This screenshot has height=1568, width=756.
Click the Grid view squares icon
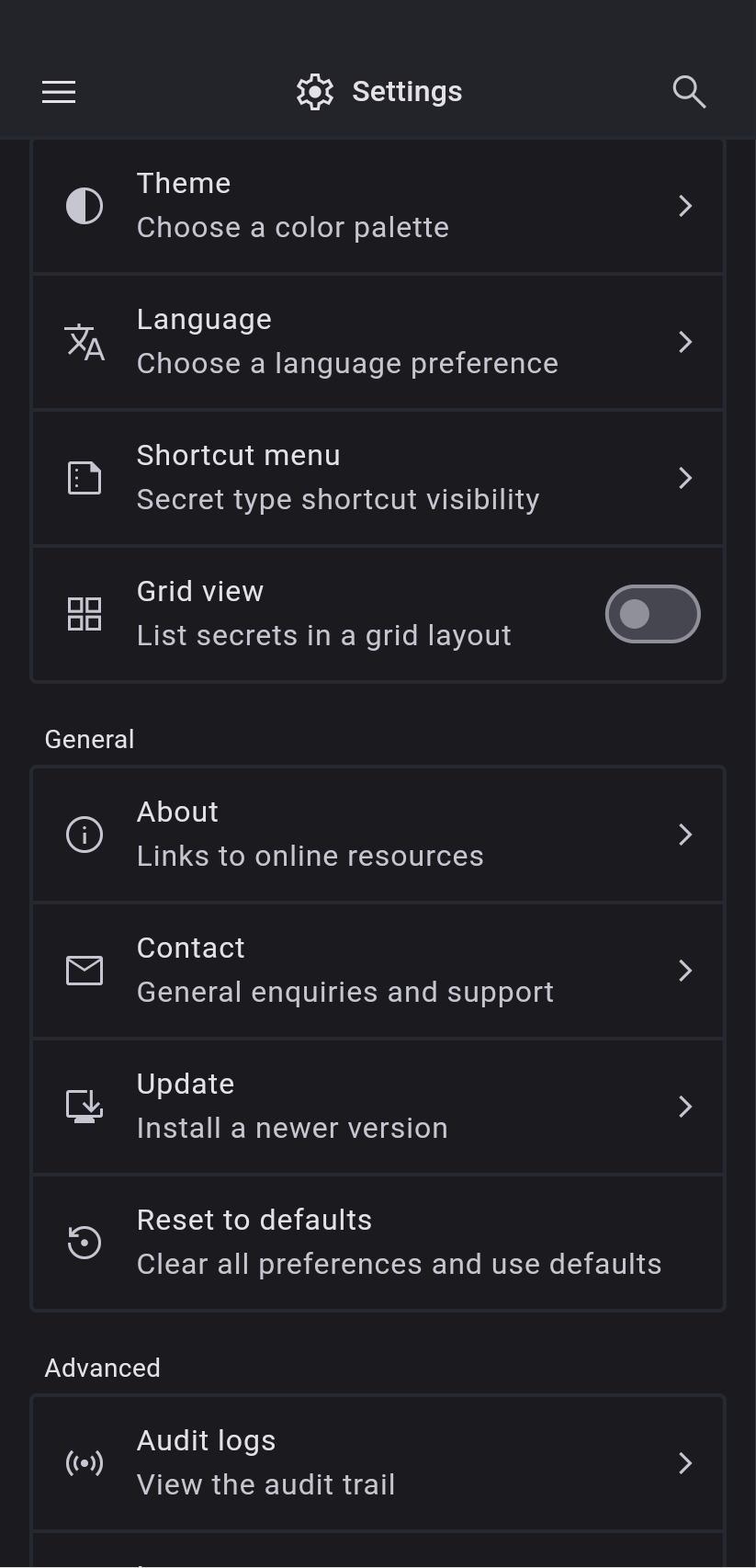pos(85,614)
